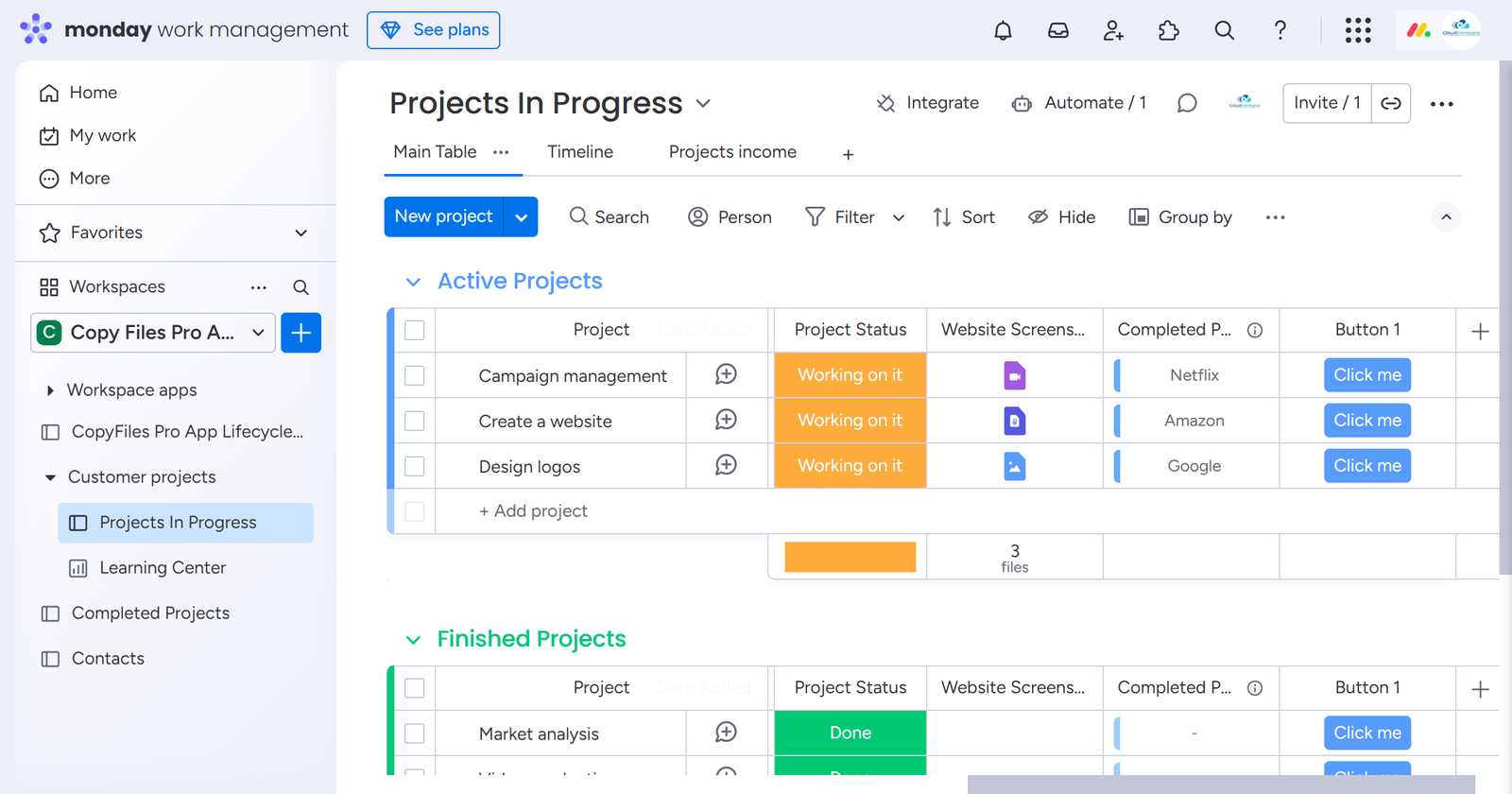
Task: Collapse the Active Projects group
Action: [x=413, y=282]
